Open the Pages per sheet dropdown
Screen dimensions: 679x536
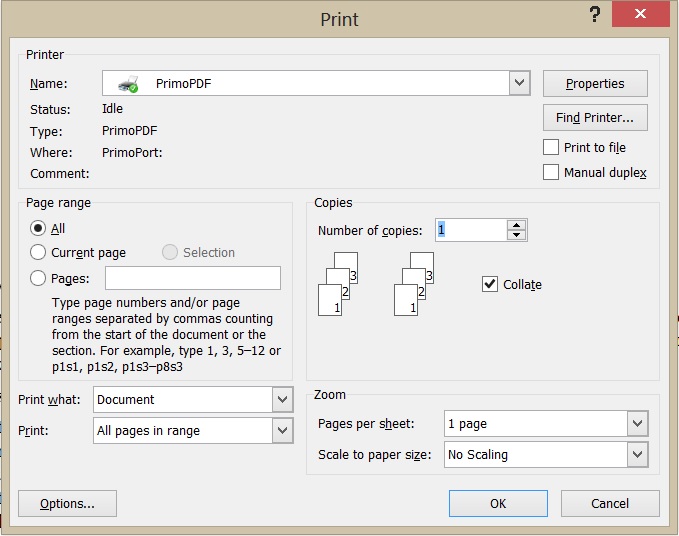[638, 424]
